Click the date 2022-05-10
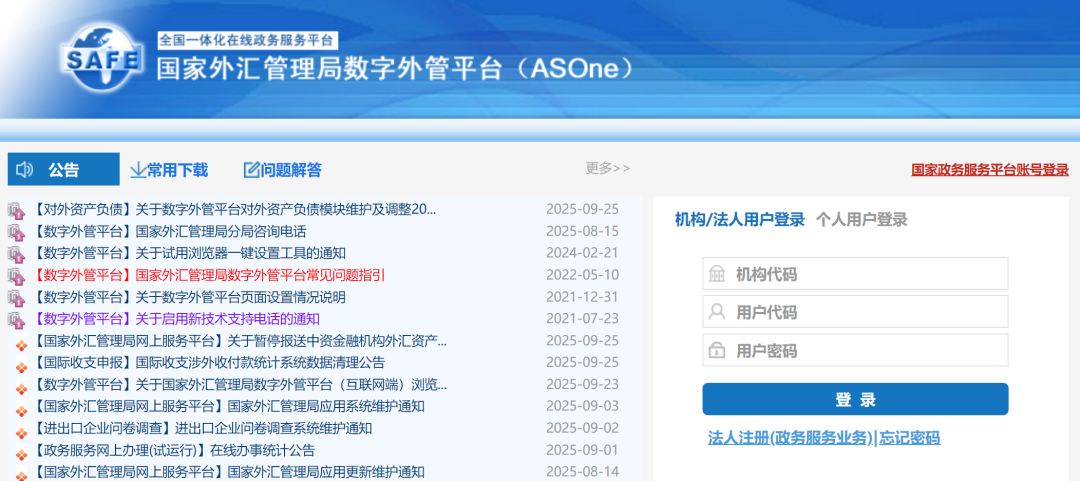 tap(582, 276)
